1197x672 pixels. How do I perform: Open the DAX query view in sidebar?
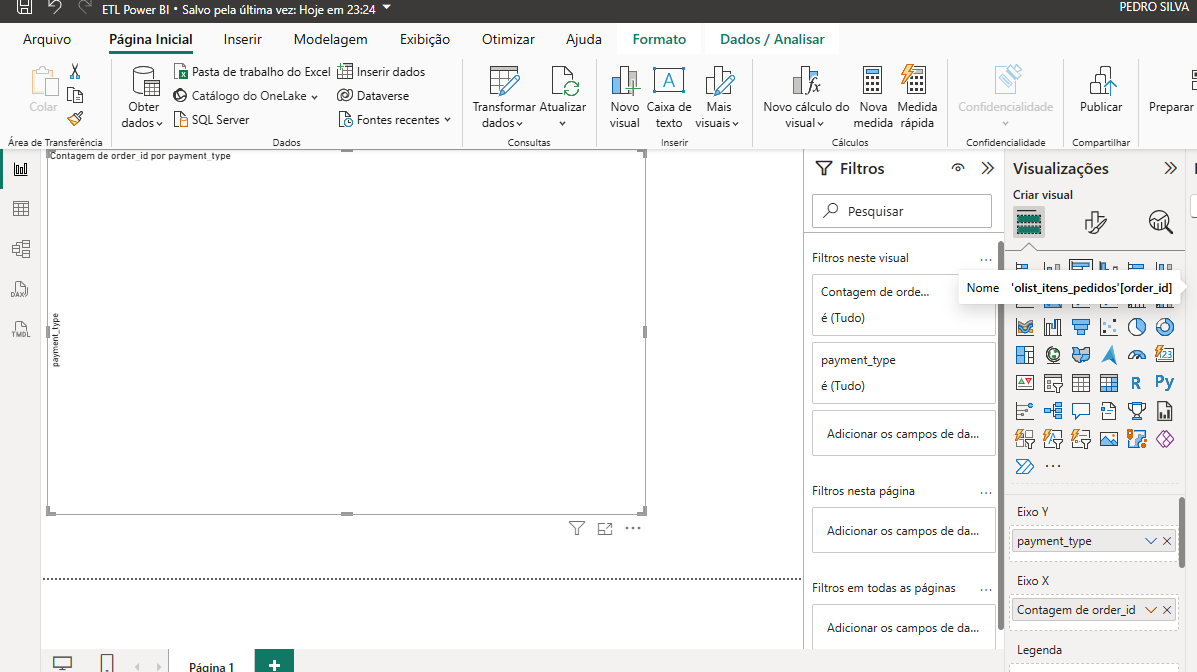[x=20, y=289]
